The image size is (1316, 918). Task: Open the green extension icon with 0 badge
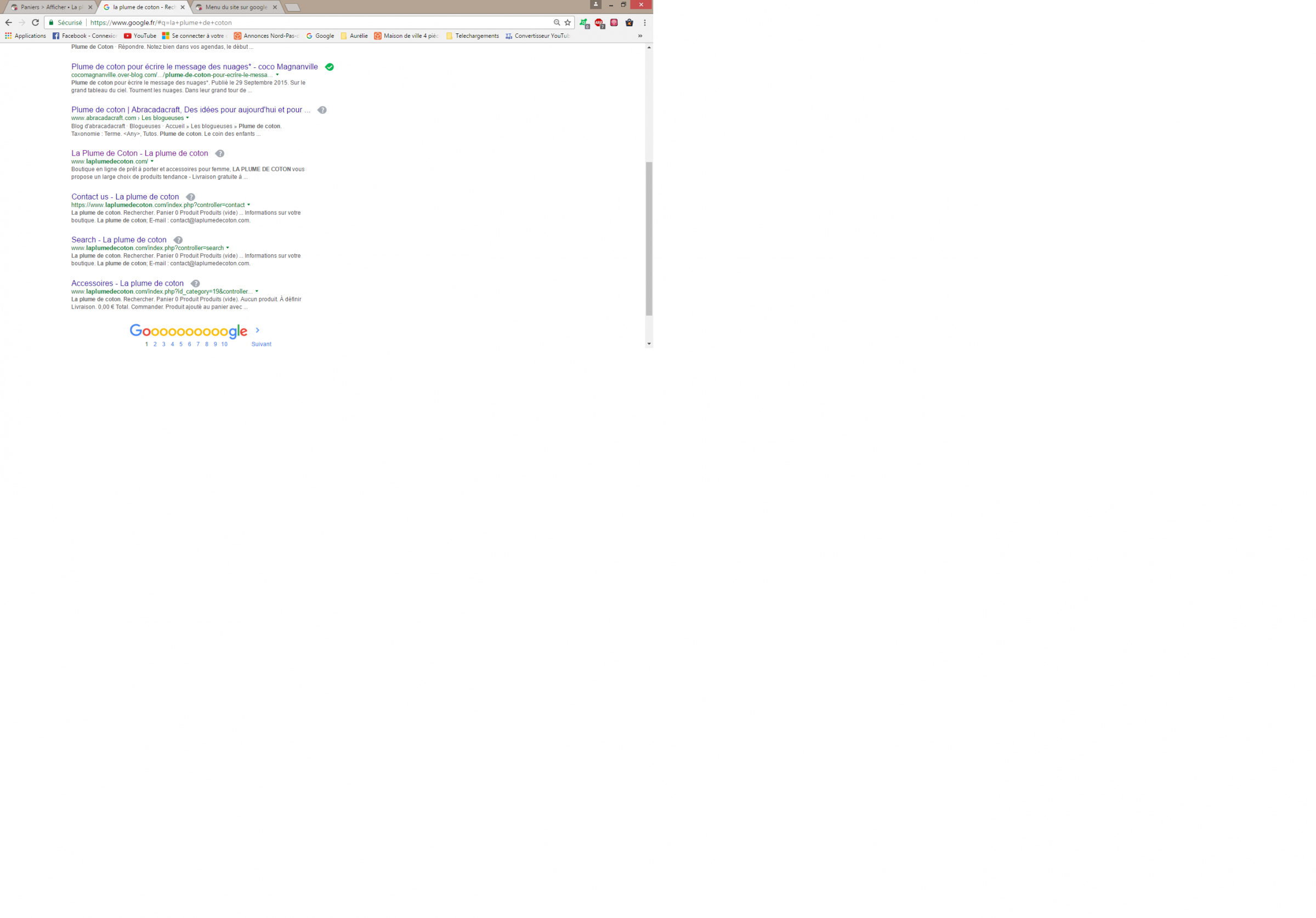584,23
